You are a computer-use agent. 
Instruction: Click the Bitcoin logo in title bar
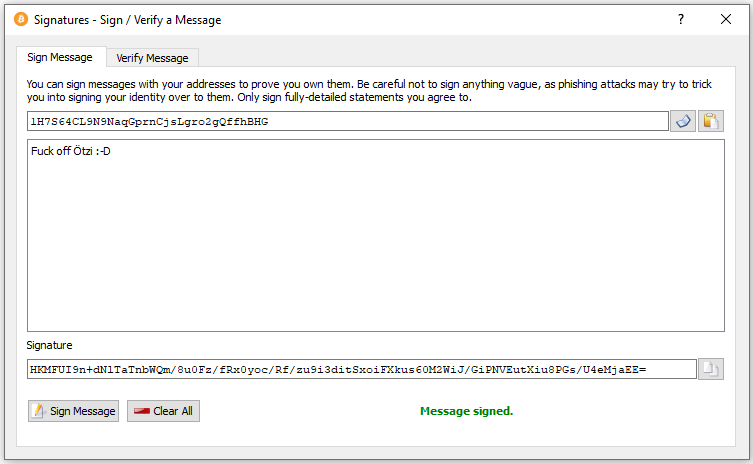coord(21,19)
